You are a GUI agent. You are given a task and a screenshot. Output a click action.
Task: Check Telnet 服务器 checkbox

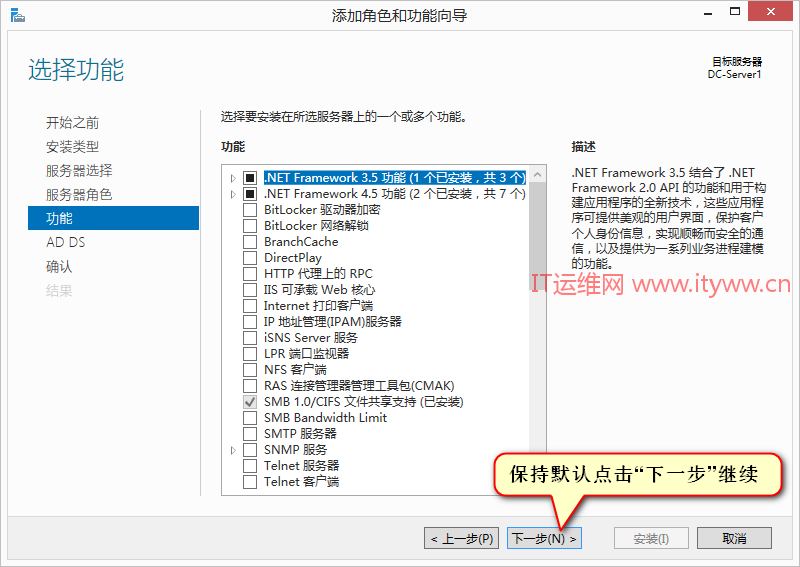tap(250, 466)
